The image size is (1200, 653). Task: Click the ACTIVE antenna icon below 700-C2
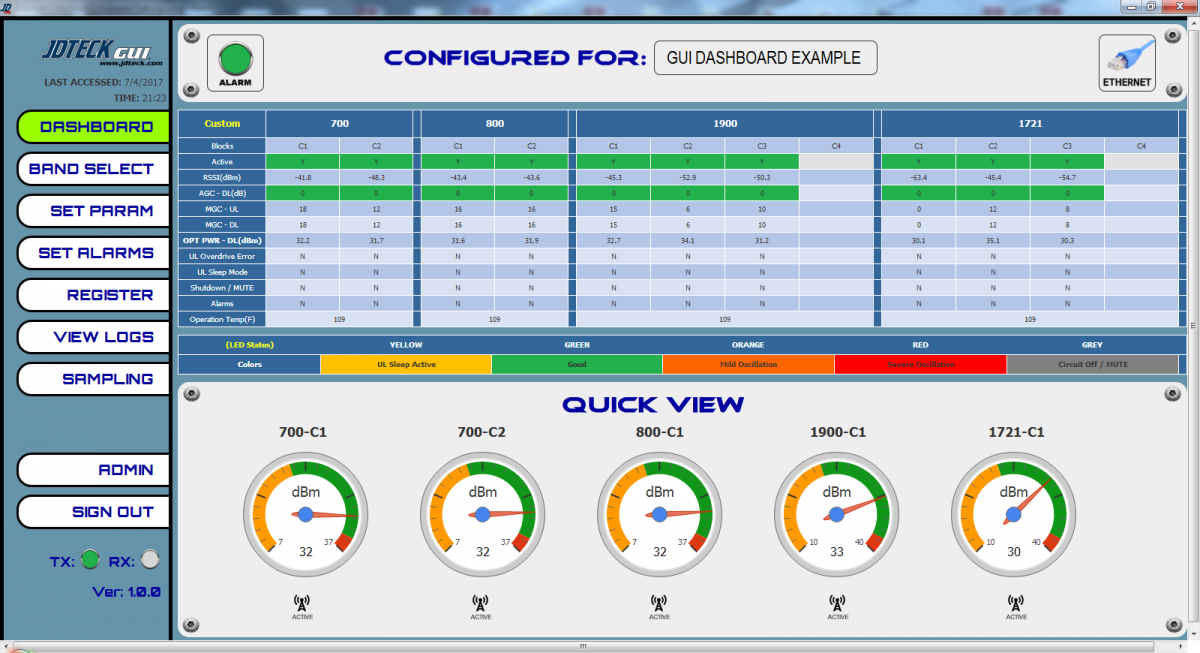tap(481, 603)
